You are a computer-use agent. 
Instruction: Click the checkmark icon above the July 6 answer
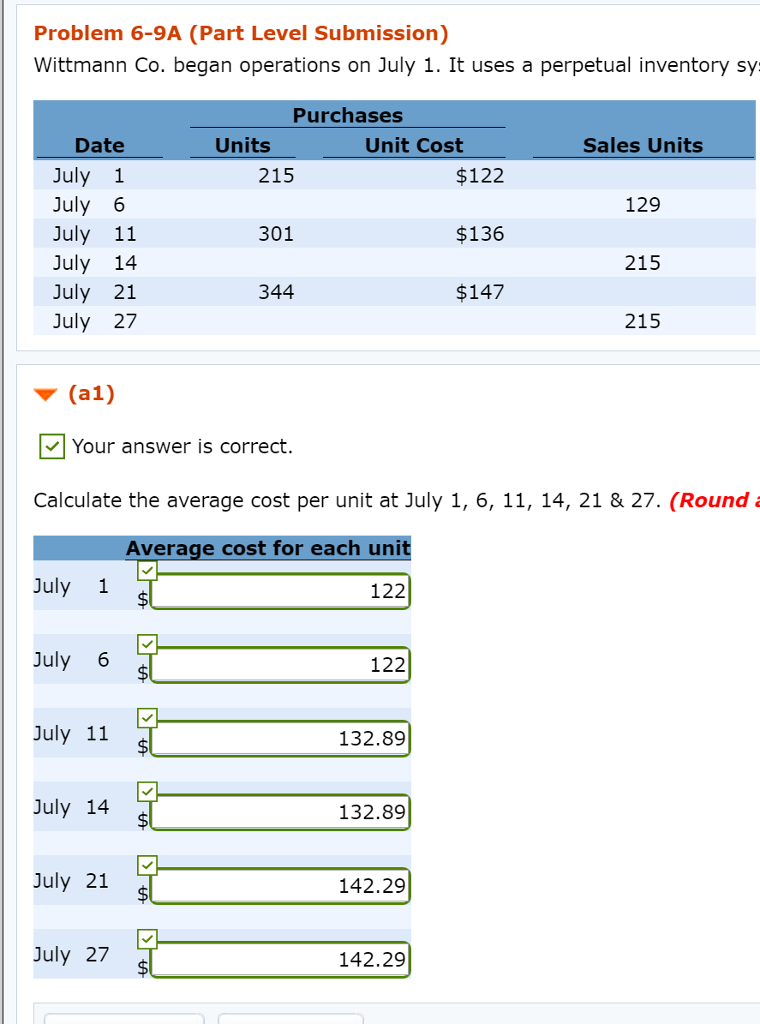(146, 643)
